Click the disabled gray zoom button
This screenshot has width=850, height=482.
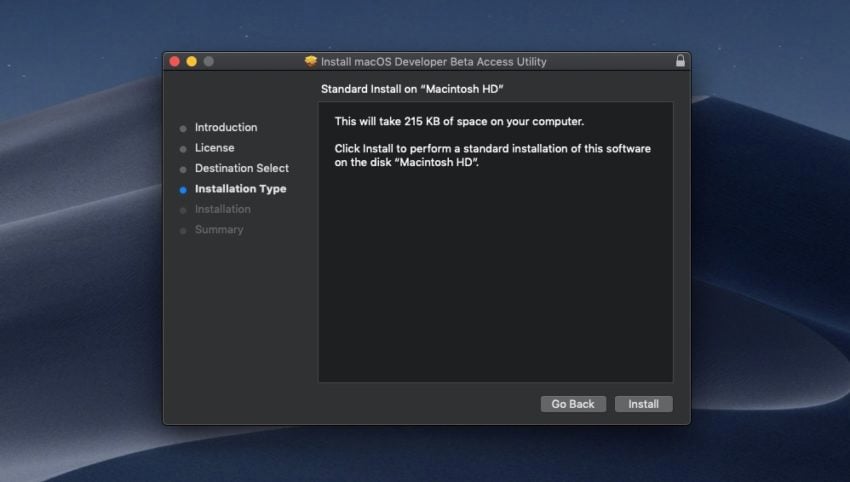(209, 61)
